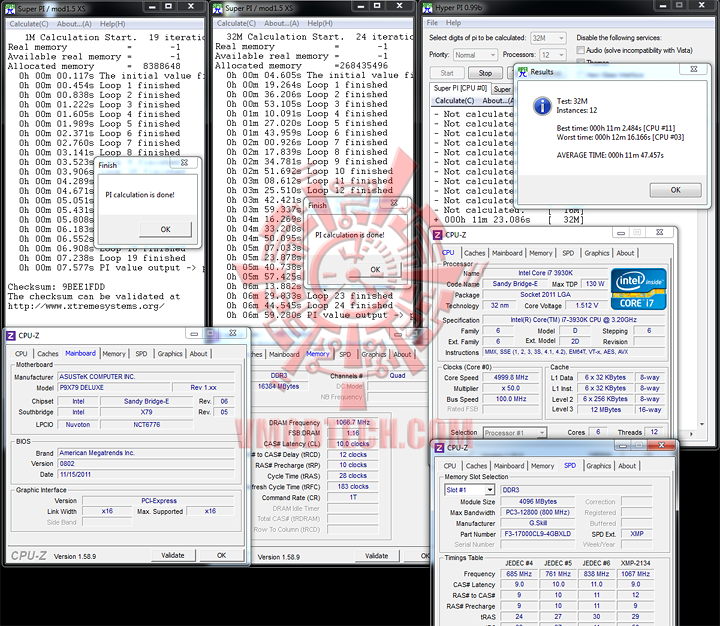The image size is (720, 626).
Task: Click the LPCIO value NCT6776
Action: 146,425
